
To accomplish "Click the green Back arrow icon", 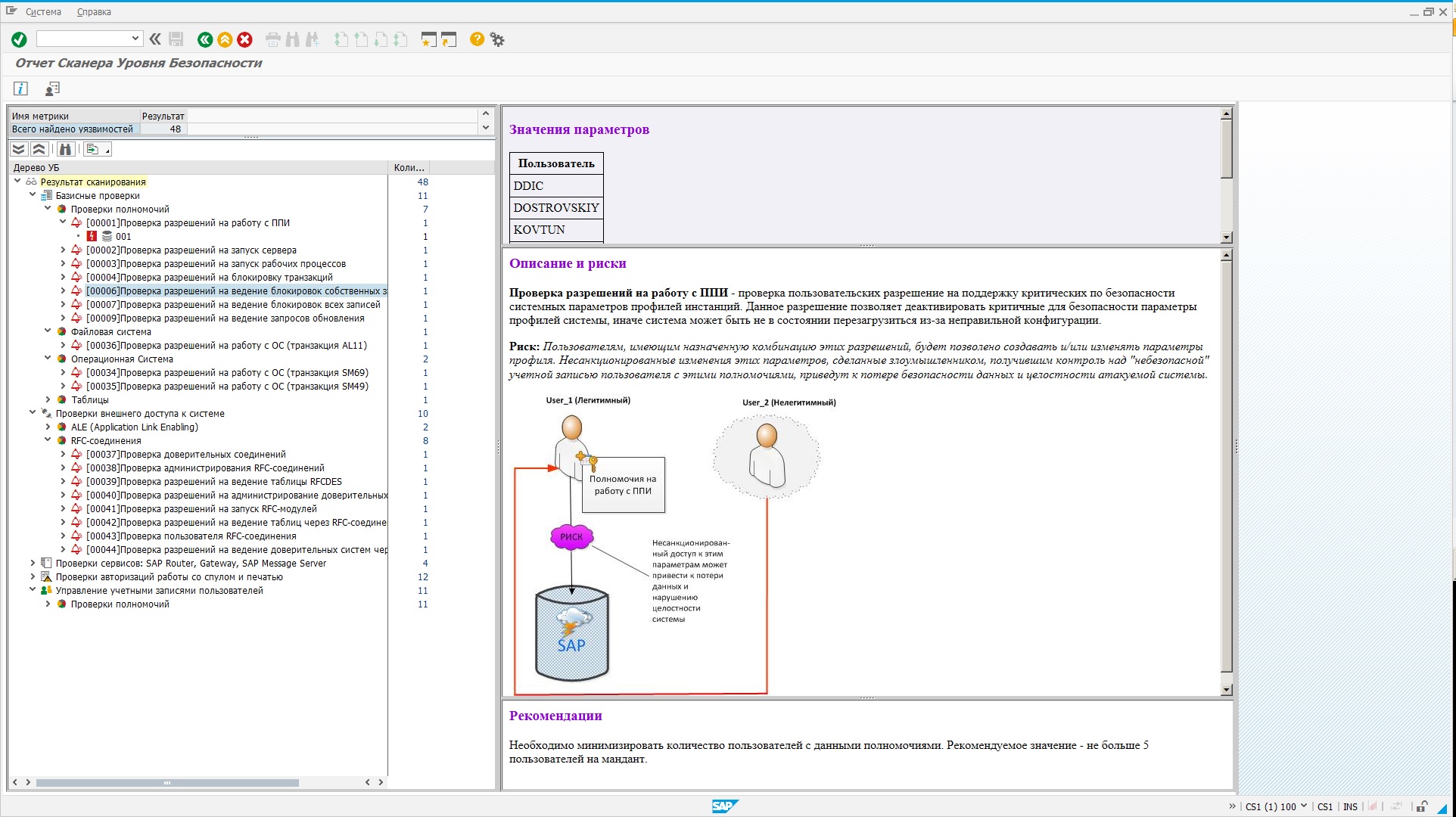I will [x=204, y=39].
